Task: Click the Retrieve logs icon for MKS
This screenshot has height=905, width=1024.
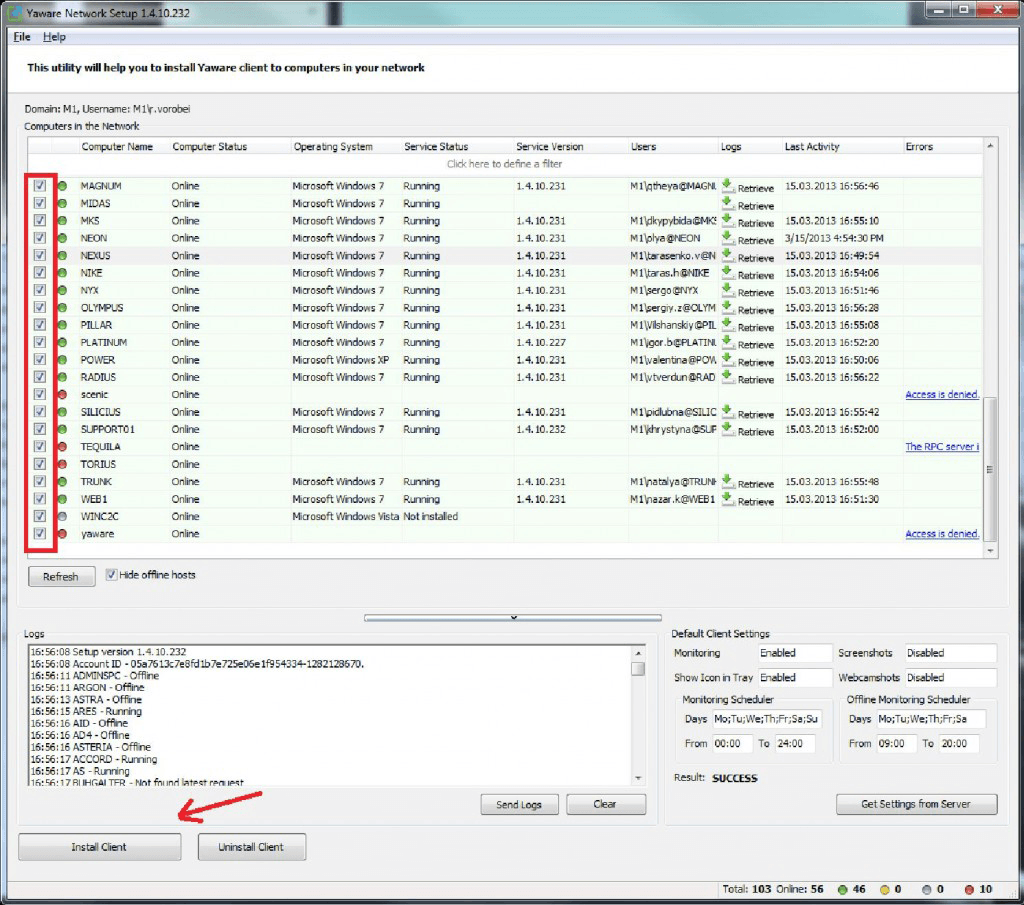Action: coord(727,221)
